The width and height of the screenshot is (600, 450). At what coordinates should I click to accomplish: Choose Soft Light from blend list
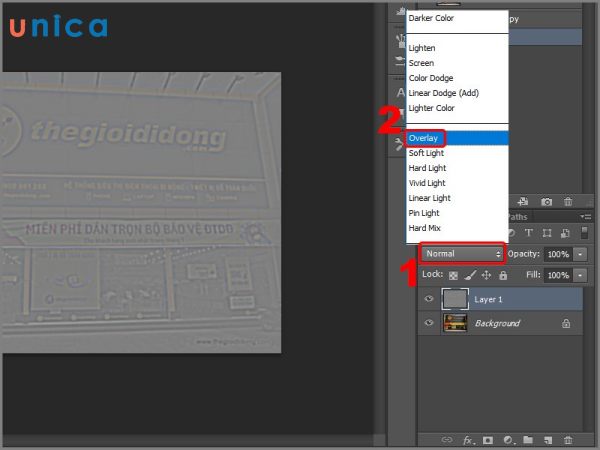coord(427,153)
